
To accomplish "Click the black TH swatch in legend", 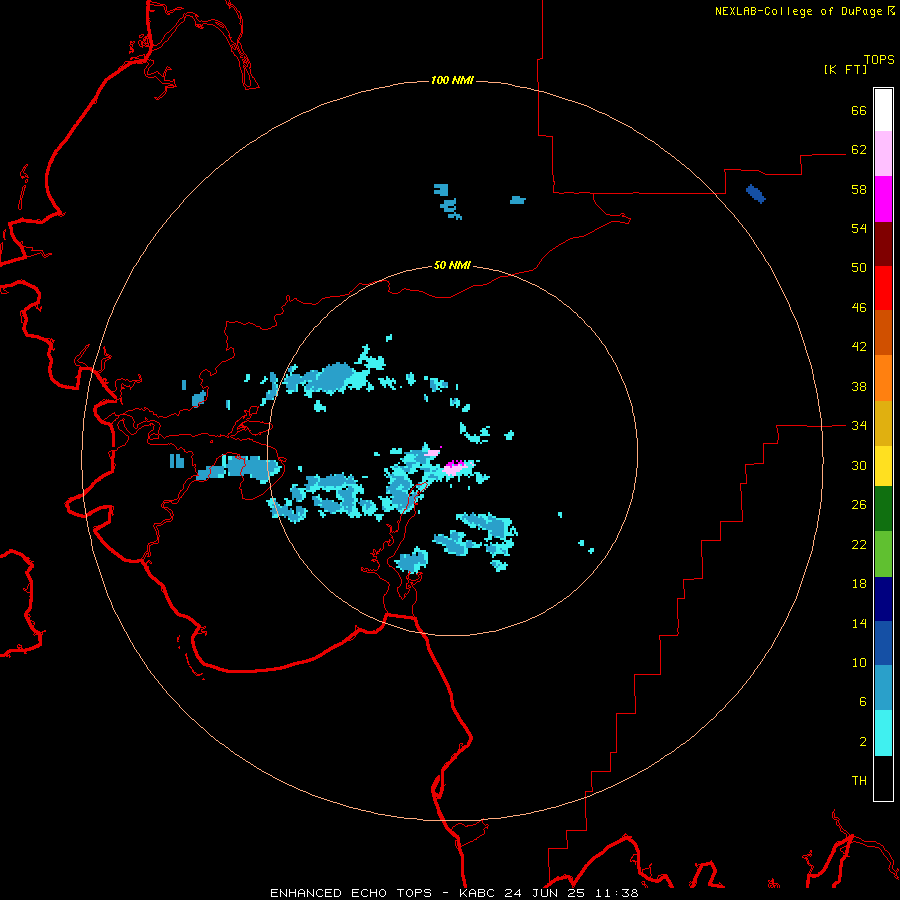I will tap(883, 778).
